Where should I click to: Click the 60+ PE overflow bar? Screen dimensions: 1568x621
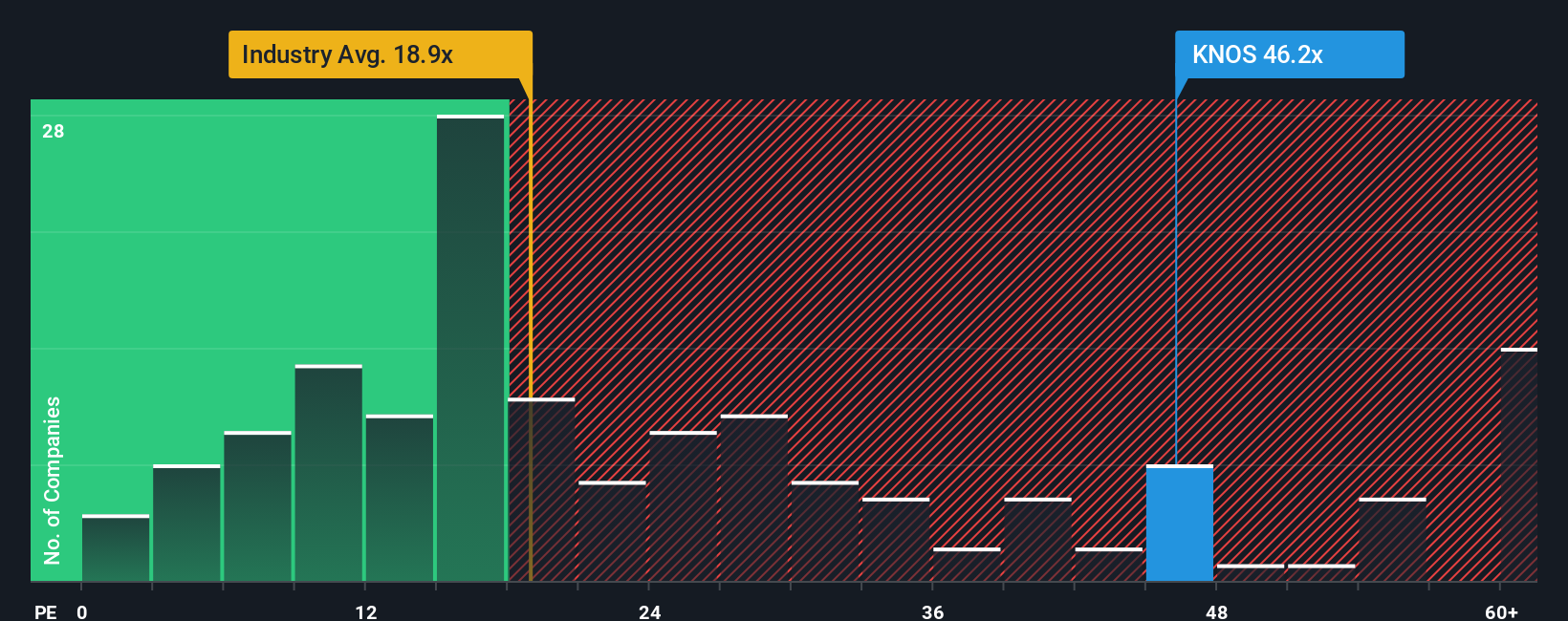[x=1519, y=465]
